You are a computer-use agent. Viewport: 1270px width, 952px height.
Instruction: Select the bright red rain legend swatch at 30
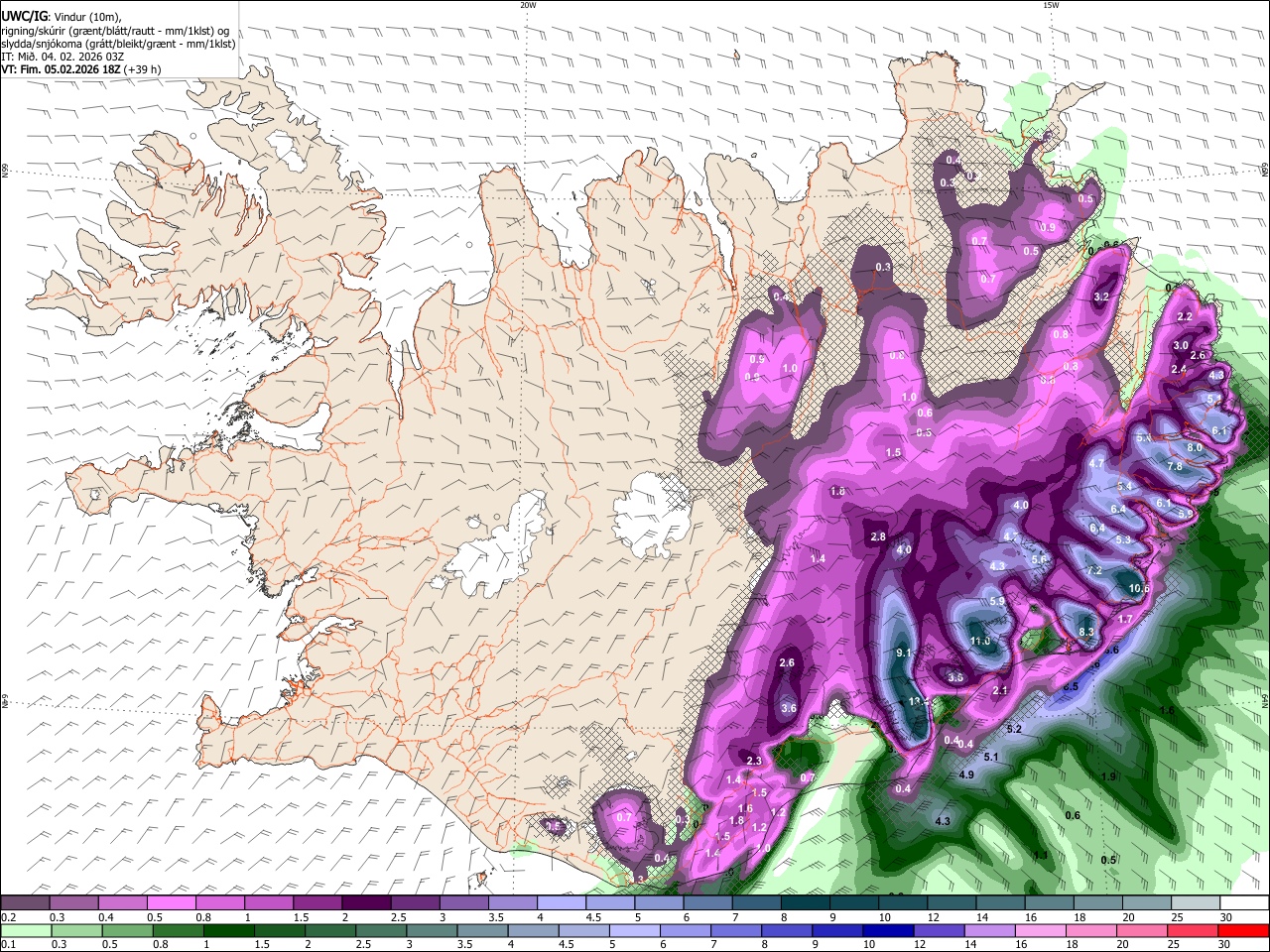click(1244, 930)
